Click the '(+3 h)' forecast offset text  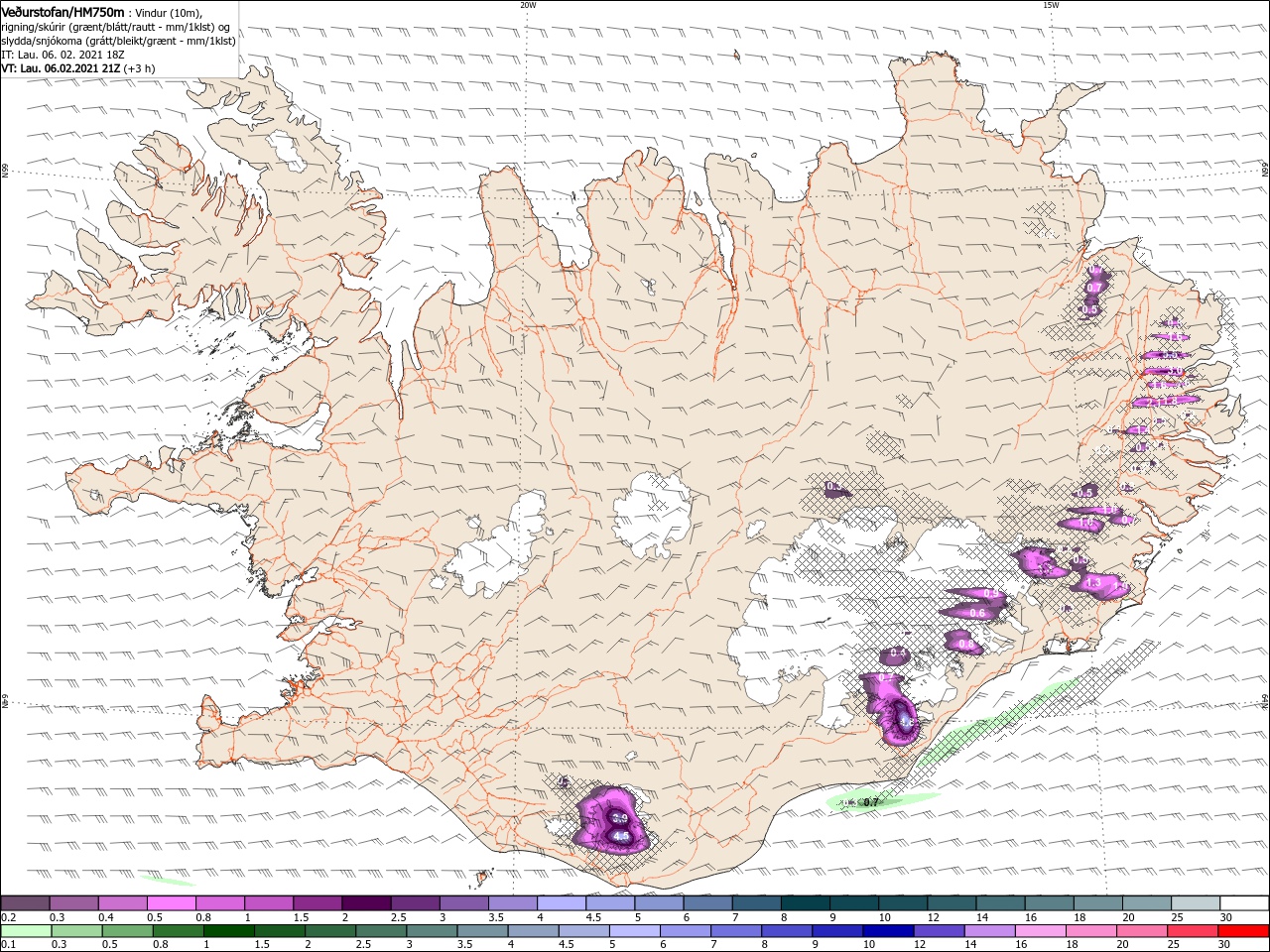click(139, 68)
